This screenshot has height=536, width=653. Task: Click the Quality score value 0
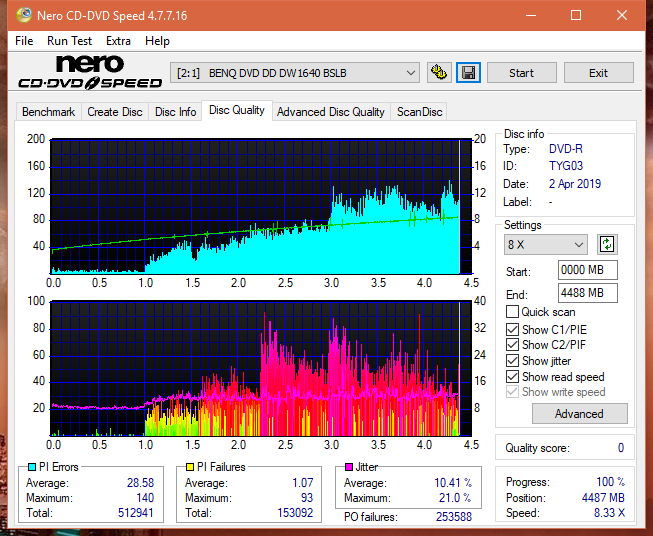click(x=621, y=448)
